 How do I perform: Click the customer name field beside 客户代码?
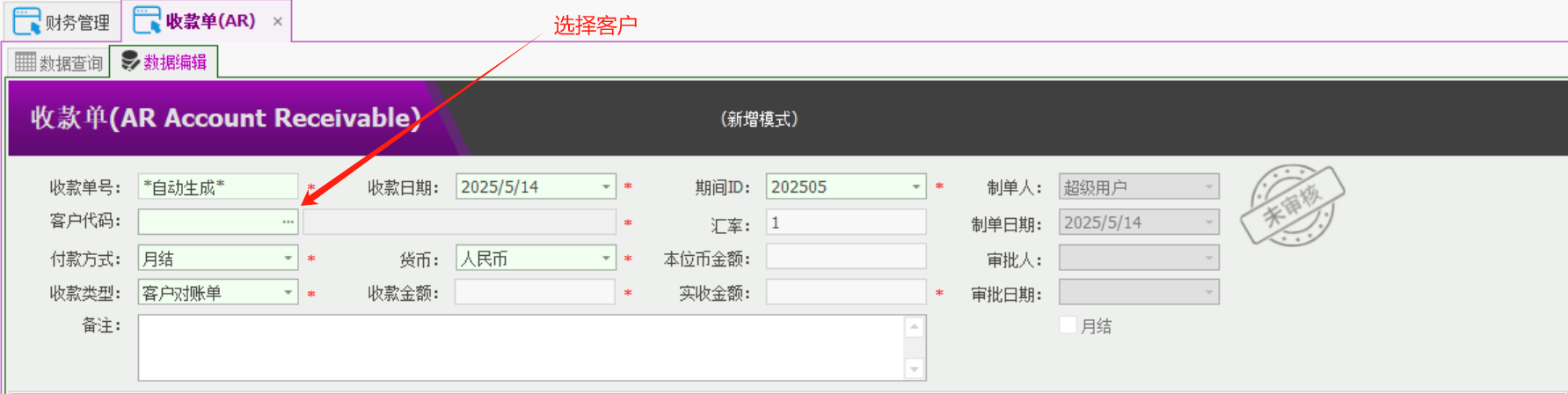pos(459,222)
